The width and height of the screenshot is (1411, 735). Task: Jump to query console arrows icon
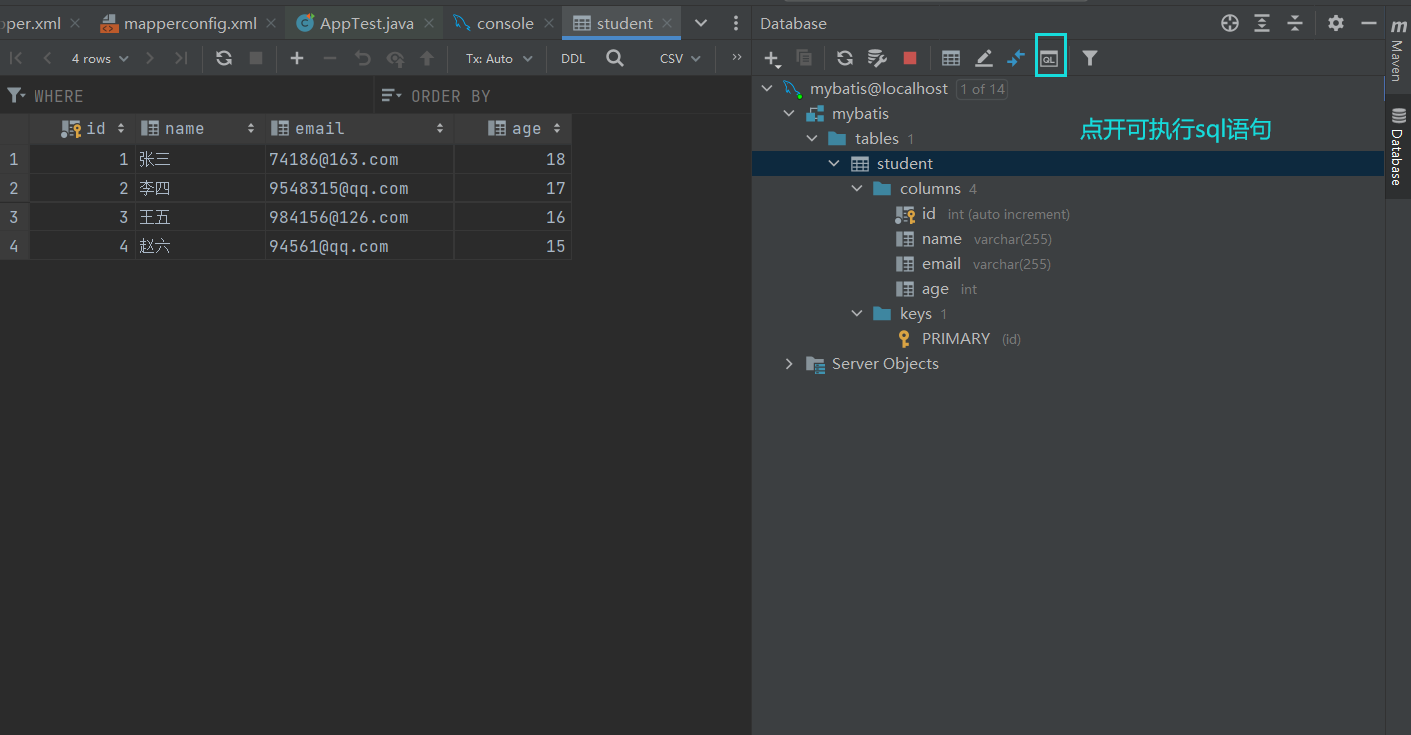(1016, 59)
